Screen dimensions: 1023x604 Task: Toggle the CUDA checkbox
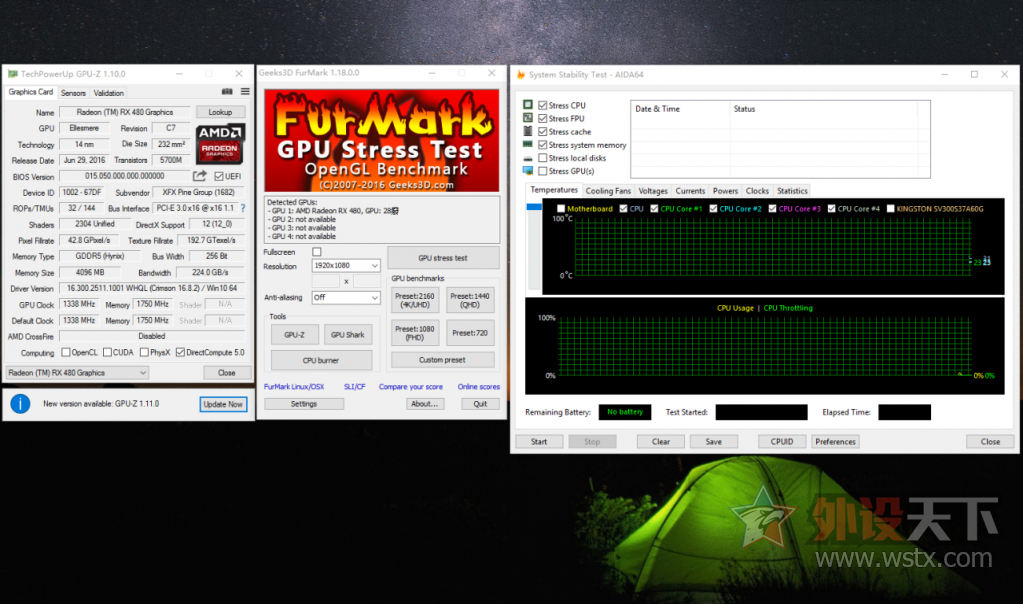107,352
